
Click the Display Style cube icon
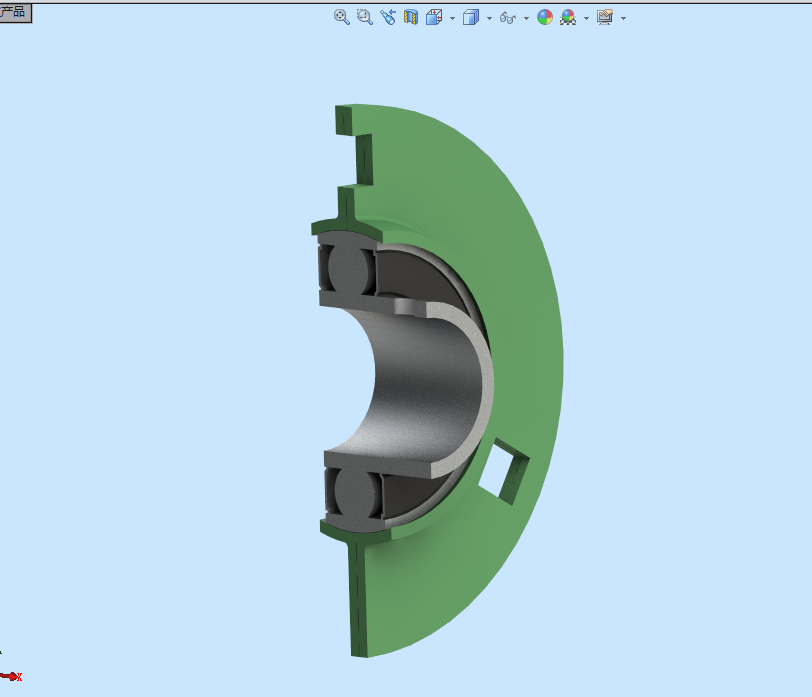[471, 17]
